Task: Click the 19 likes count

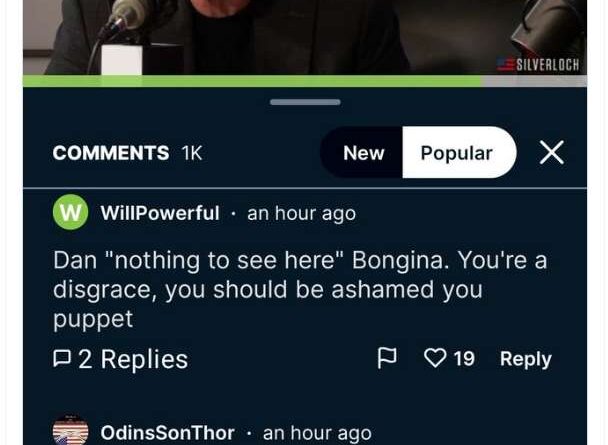Action: click(464, 359)
